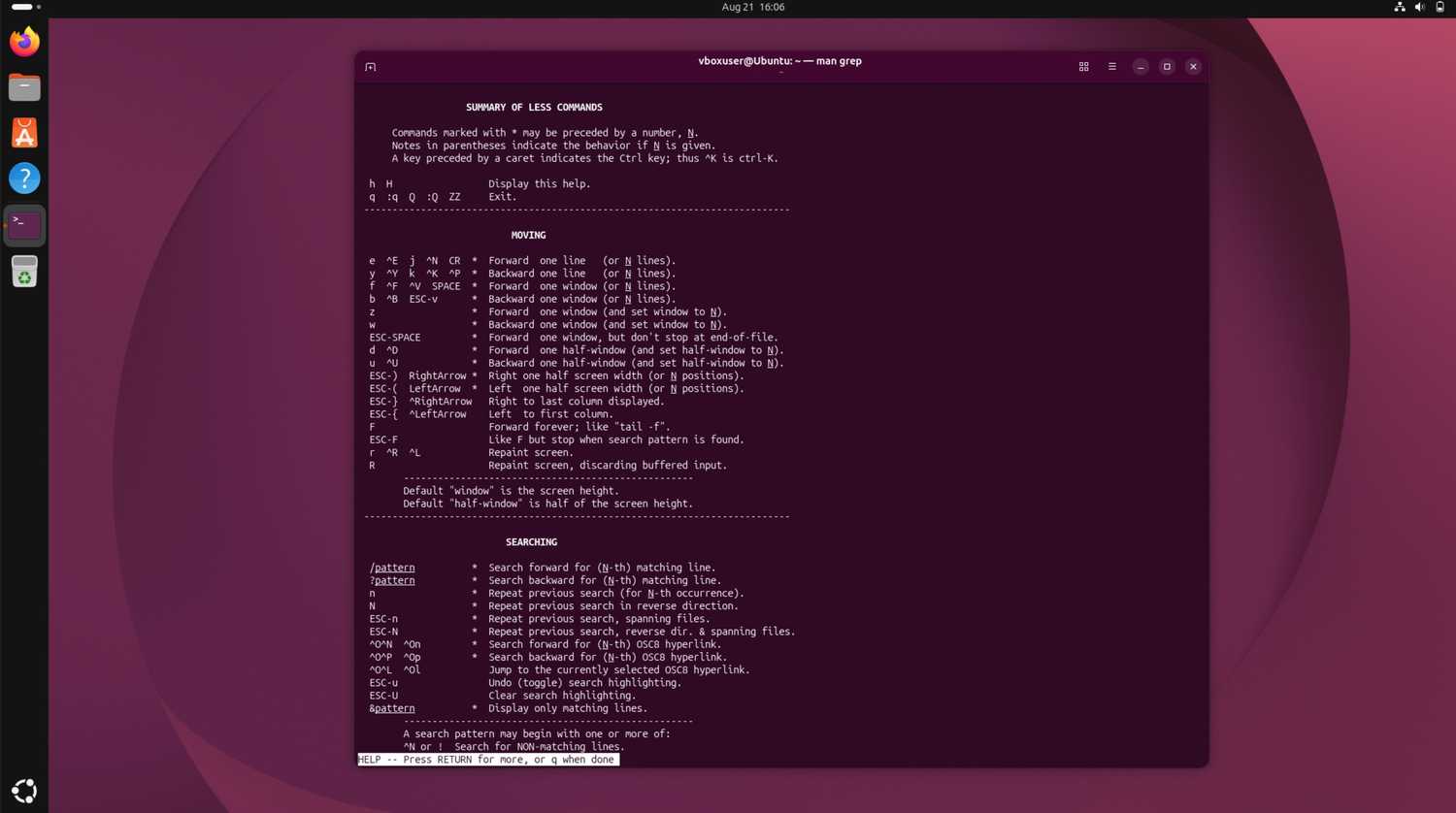
Task: Click 'Undo (toggle) search highlighting.' text
Action: tap(585, 683)
